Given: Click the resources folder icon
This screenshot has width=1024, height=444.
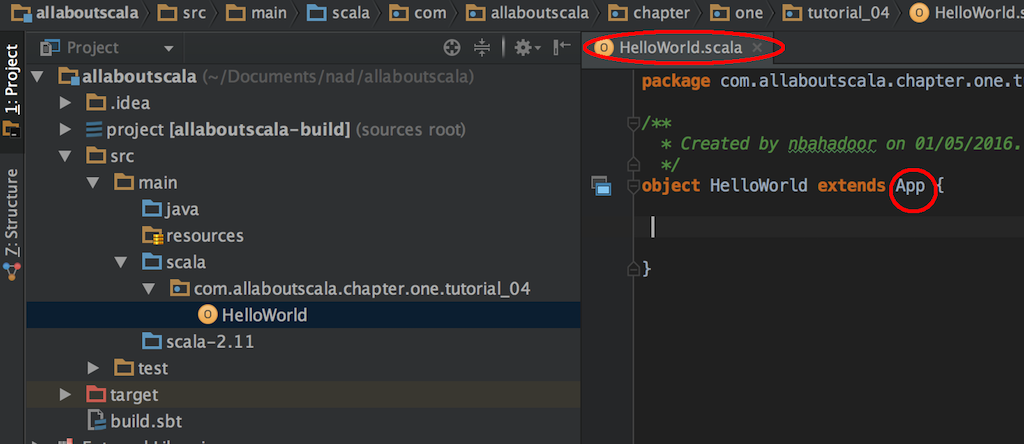Looking at the screenshot, I should click(x=152, y=236).
